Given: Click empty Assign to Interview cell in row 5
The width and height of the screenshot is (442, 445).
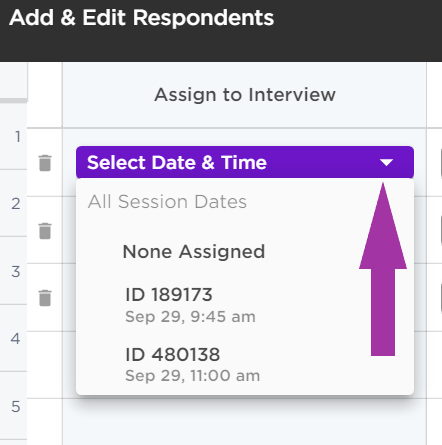Looking at the screenshot, I should (x=245, y=422).
